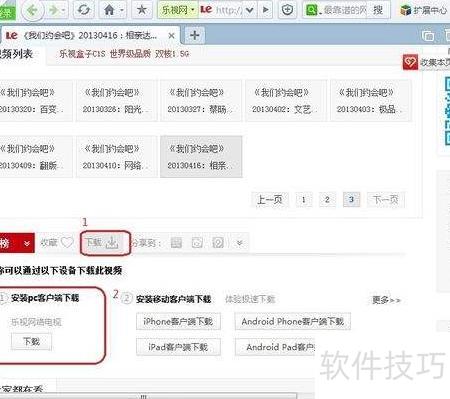Viewport: 450px width, 399px height.
Task: Click Android Pad客户端 download button
Action: click(275, 347)
